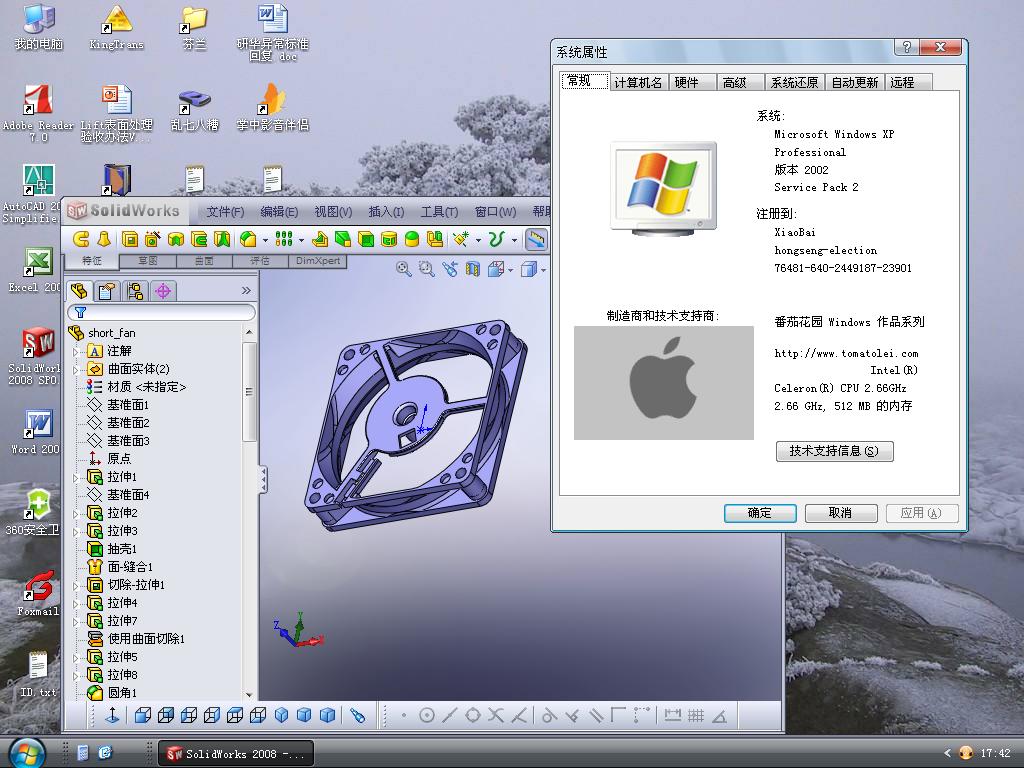Open the Display Style dropdown arrow
This screenshot has width=1024, height=768.
point(543,270)
